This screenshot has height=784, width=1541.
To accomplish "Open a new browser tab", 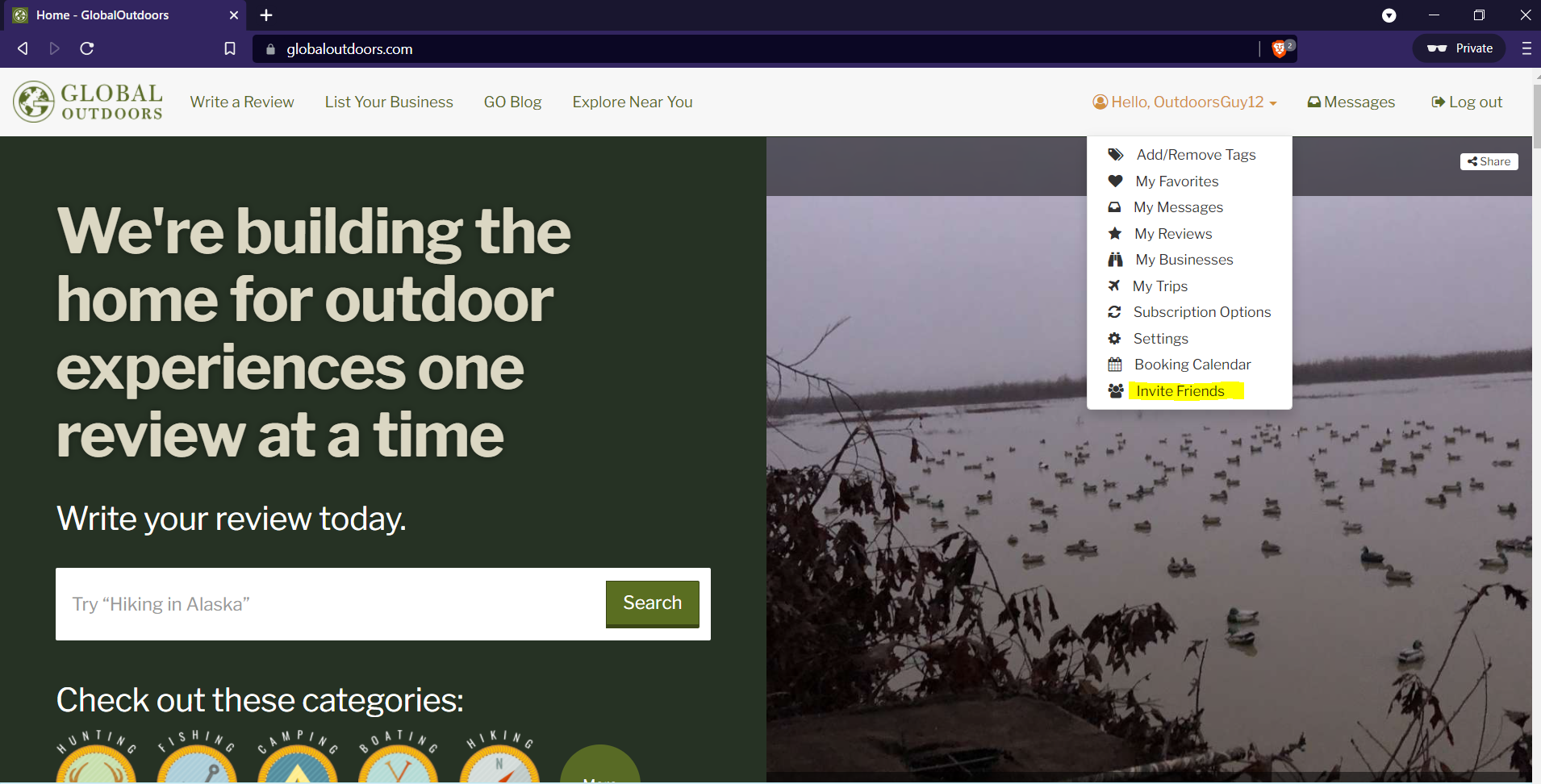I will [x=266, y=15].
